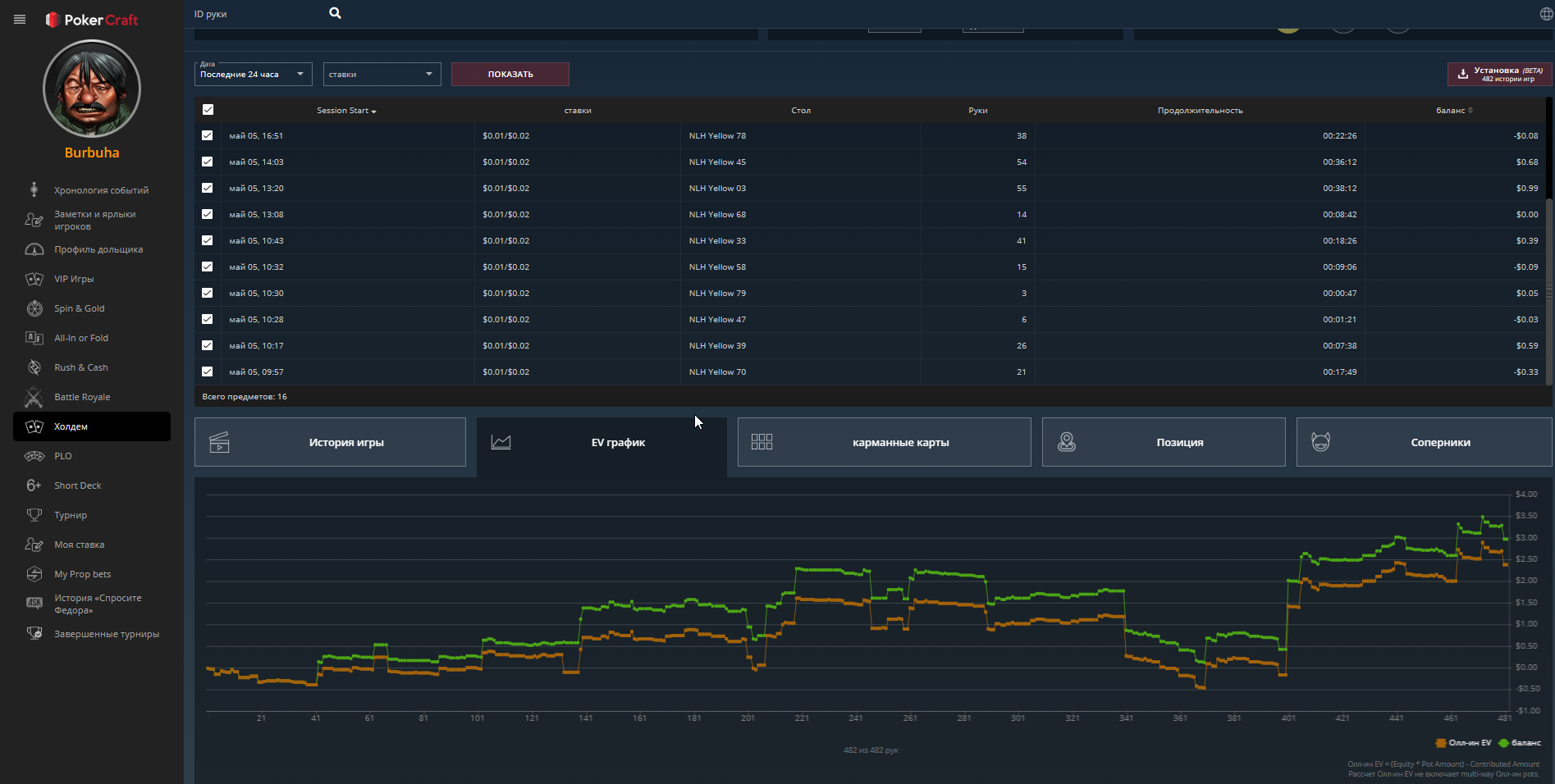Uncheck the май 05, 14:03 session
The width and height of the screenshot is (1555, 784).
pyautogui.click(x=207, y=162)
